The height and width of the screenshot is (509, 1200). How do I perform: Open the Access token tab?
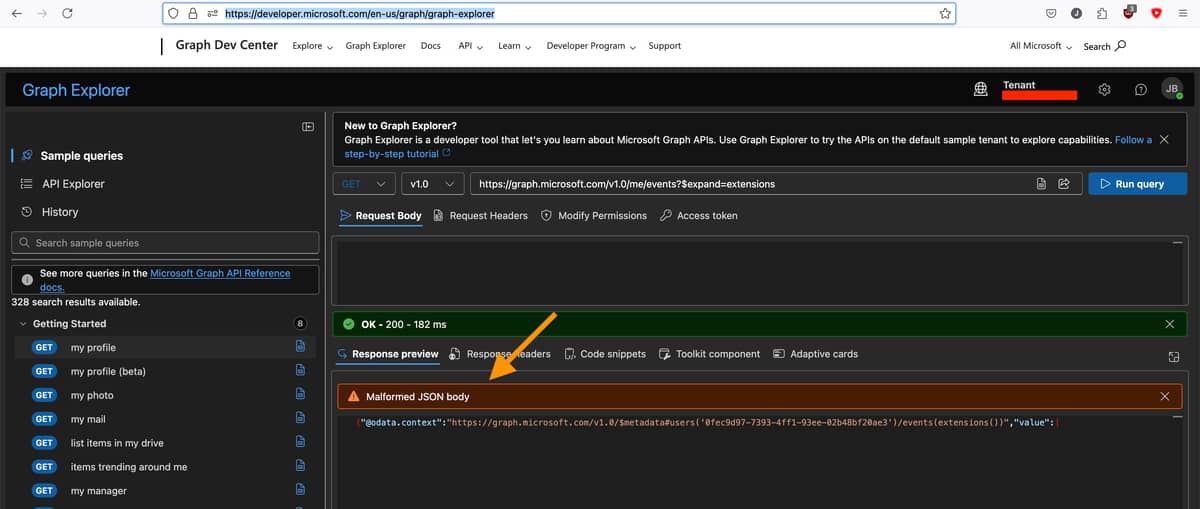click(698, 215)
